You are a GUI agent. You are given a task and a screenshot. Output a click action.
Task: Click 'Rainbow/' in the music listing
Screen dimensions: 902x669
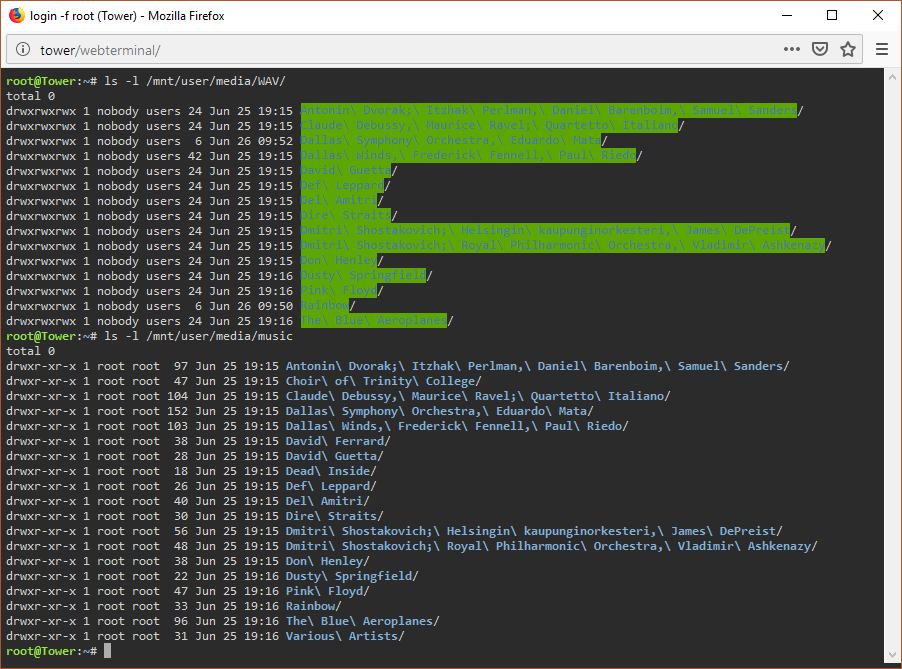(314, 606)
